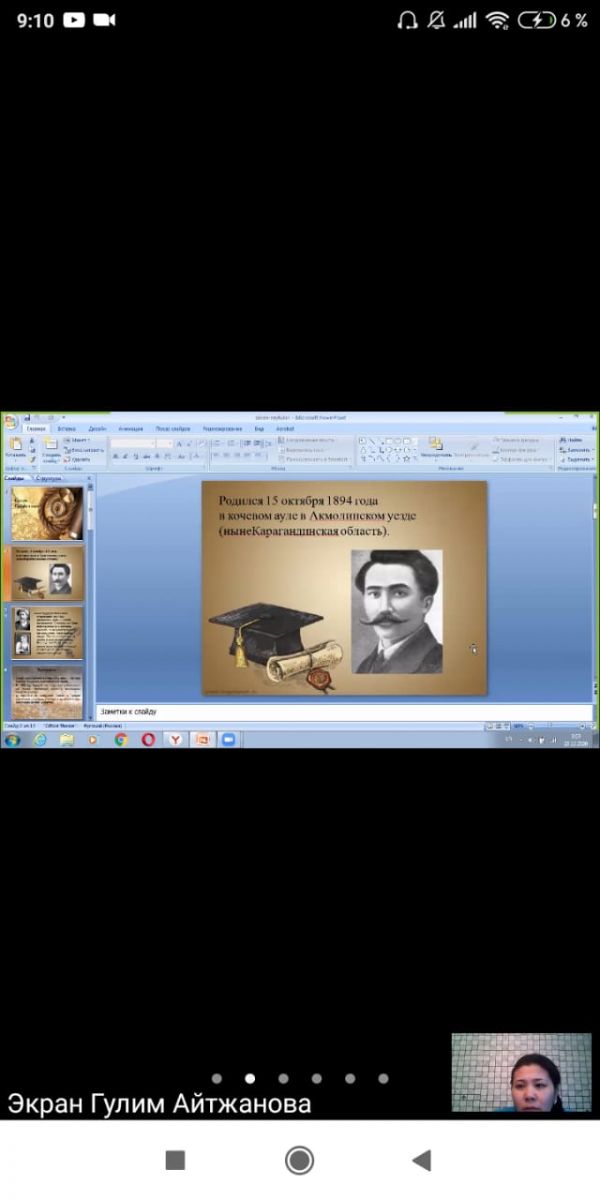Click the Create slide (Создать слайд) icon

(x=50, y=446)
